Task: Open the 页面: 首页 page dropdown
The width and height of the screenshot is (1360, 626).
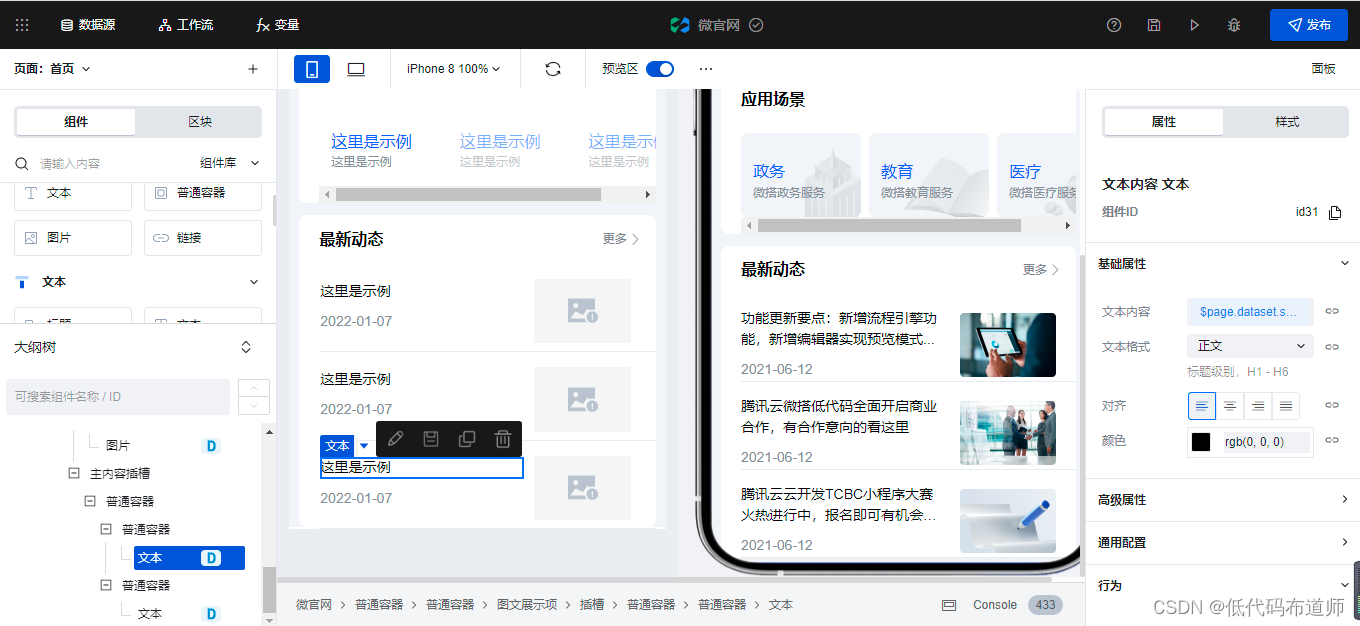Action: coord(52,69)
